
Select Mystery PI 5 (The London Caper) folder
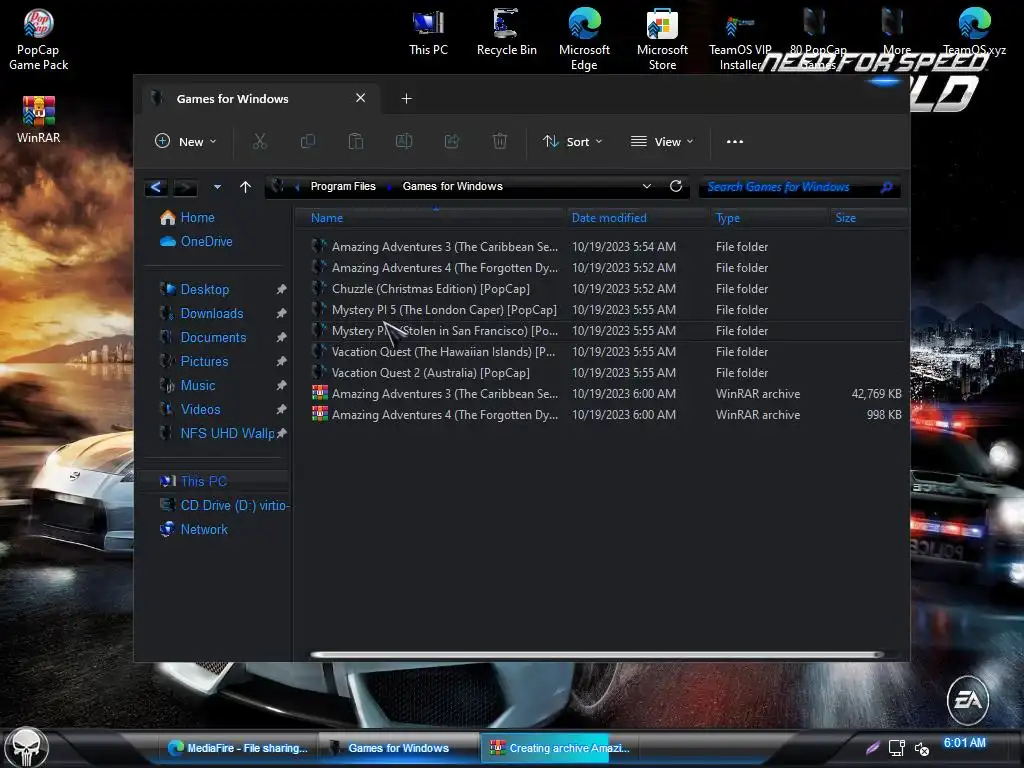click(609, 310)
